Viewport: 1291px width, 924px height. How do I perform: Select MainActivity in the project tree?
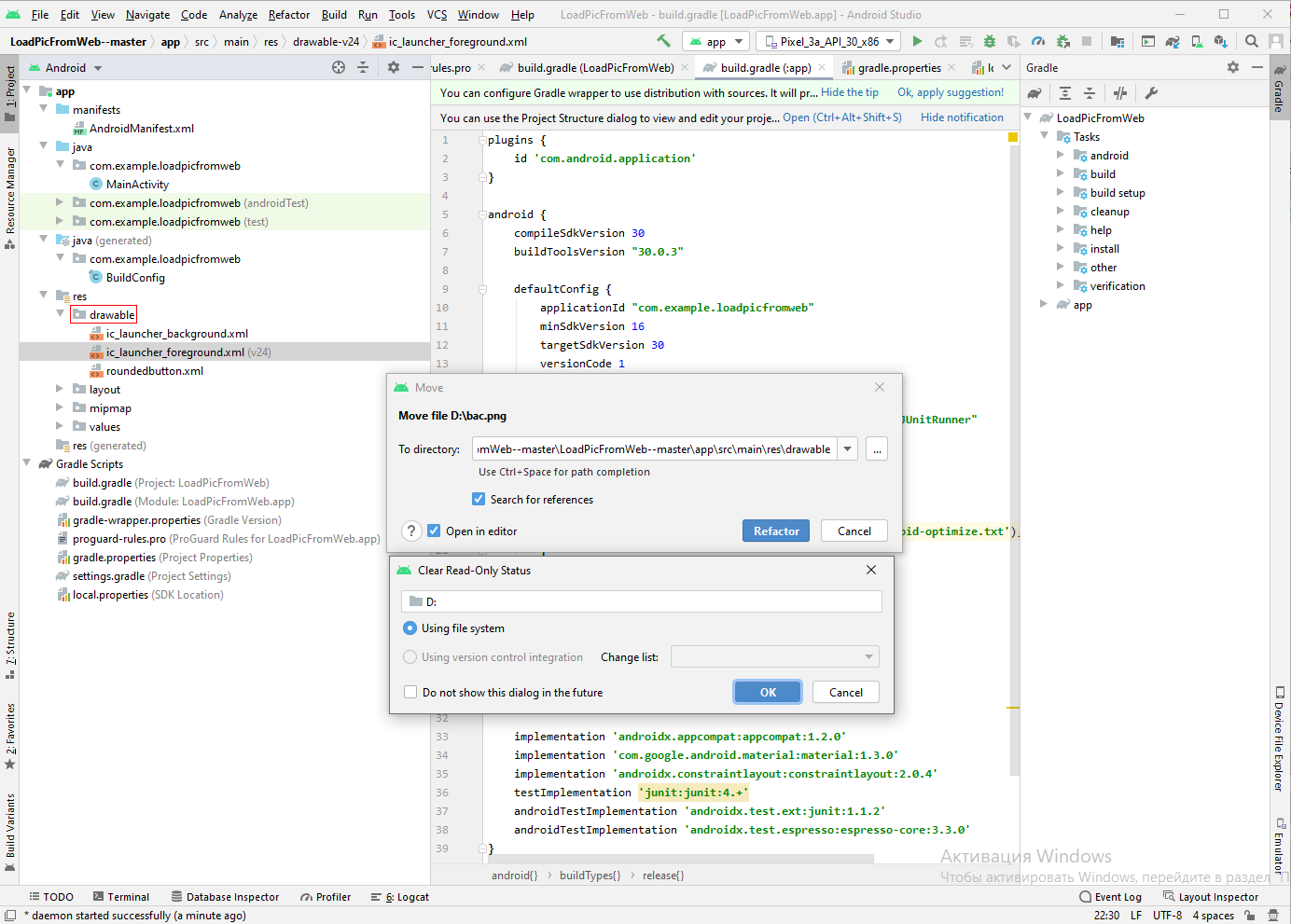click(137, 184)
